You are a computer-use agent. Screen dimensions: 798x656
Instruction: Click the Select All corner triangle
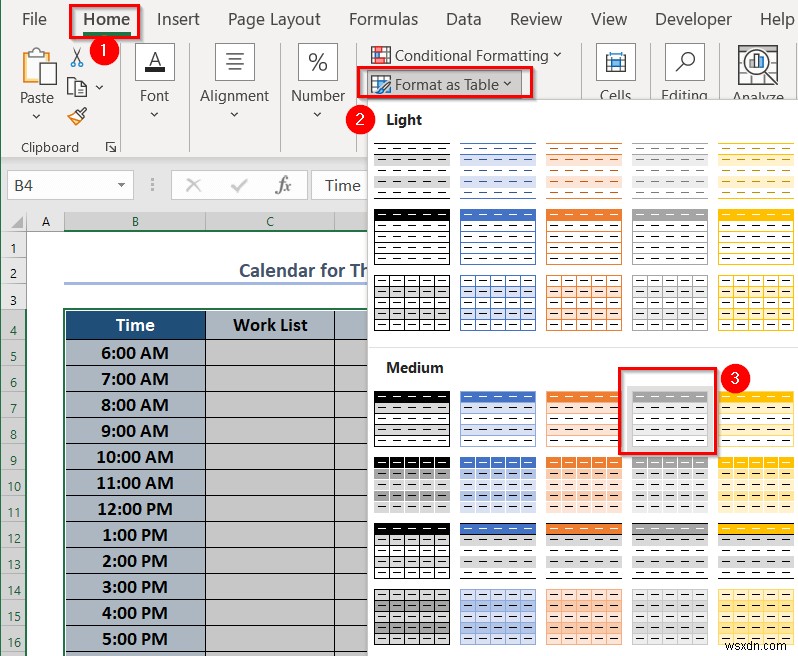pyautogui.click(x=17, y=222)
